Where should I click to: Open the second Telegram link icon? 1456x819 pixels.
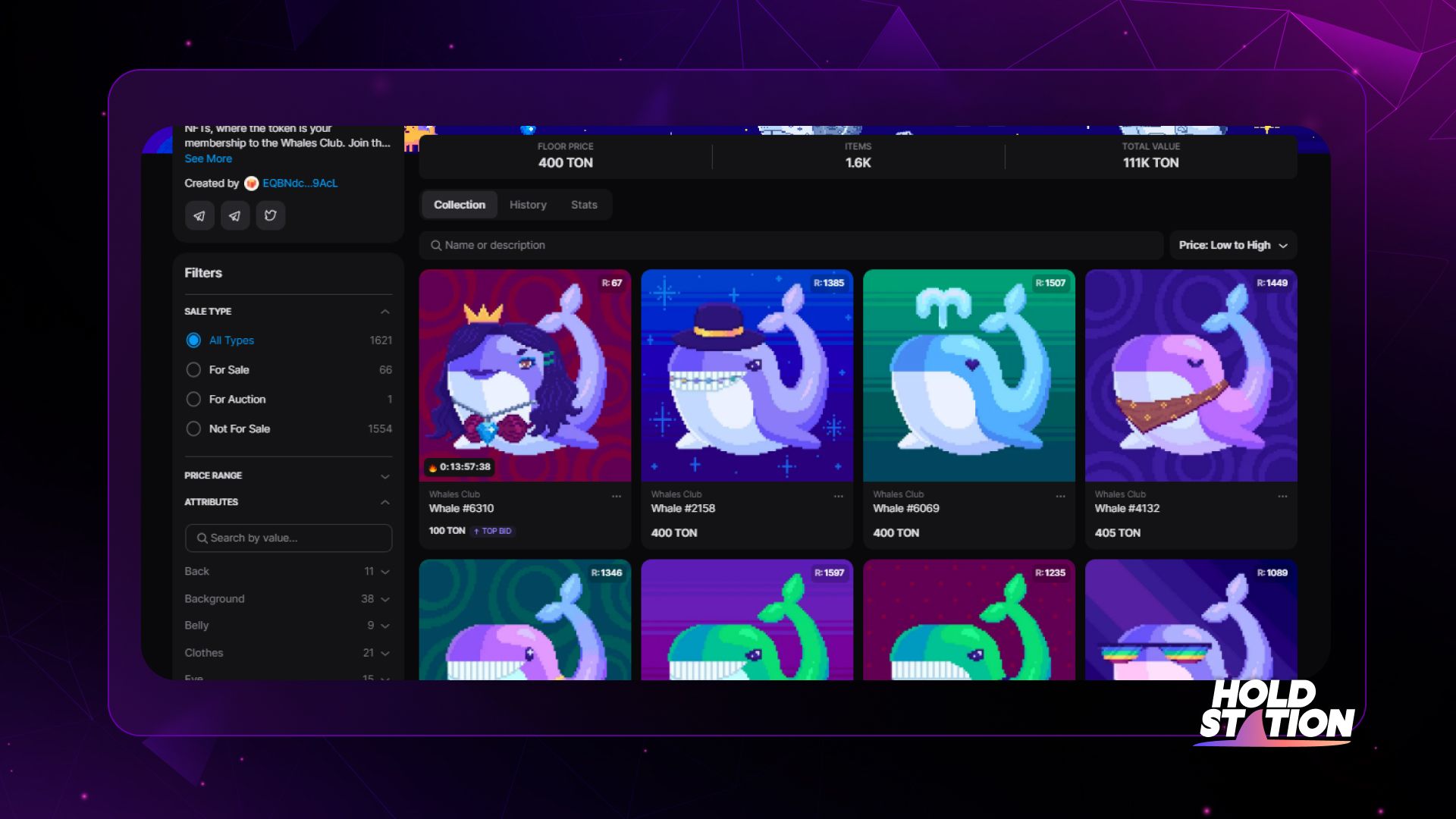tap(235, 216)
